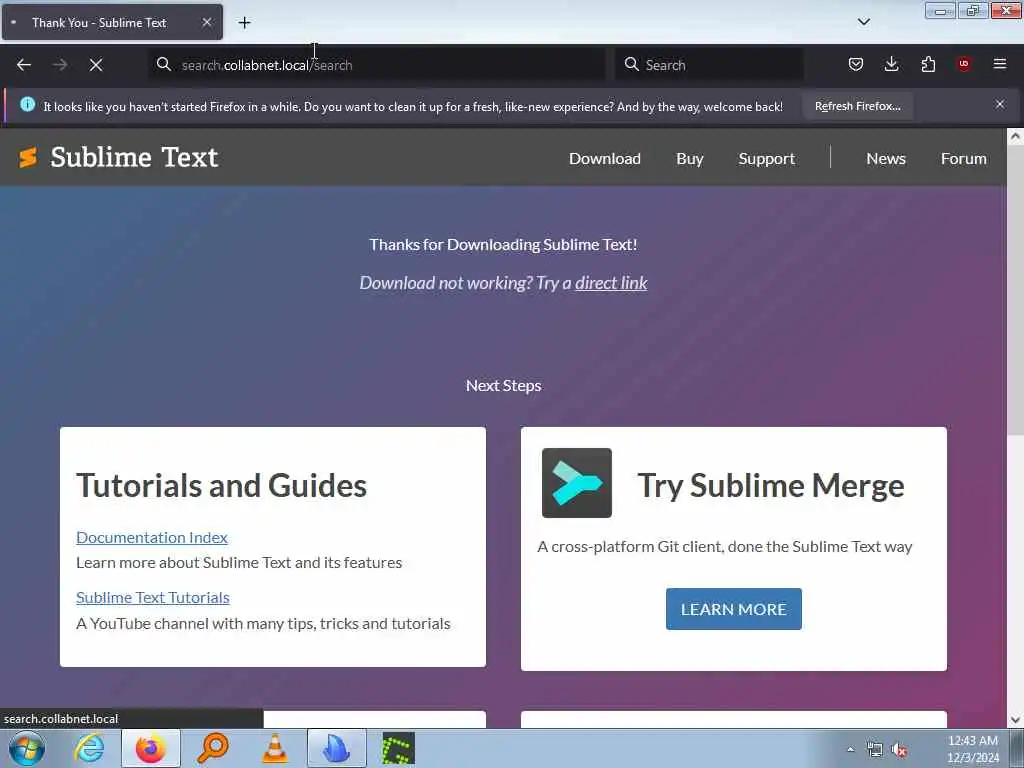Dismiss the Firefox refresh notification bar
Viewport: 1024px width, 768px height.
pos(999,104)
